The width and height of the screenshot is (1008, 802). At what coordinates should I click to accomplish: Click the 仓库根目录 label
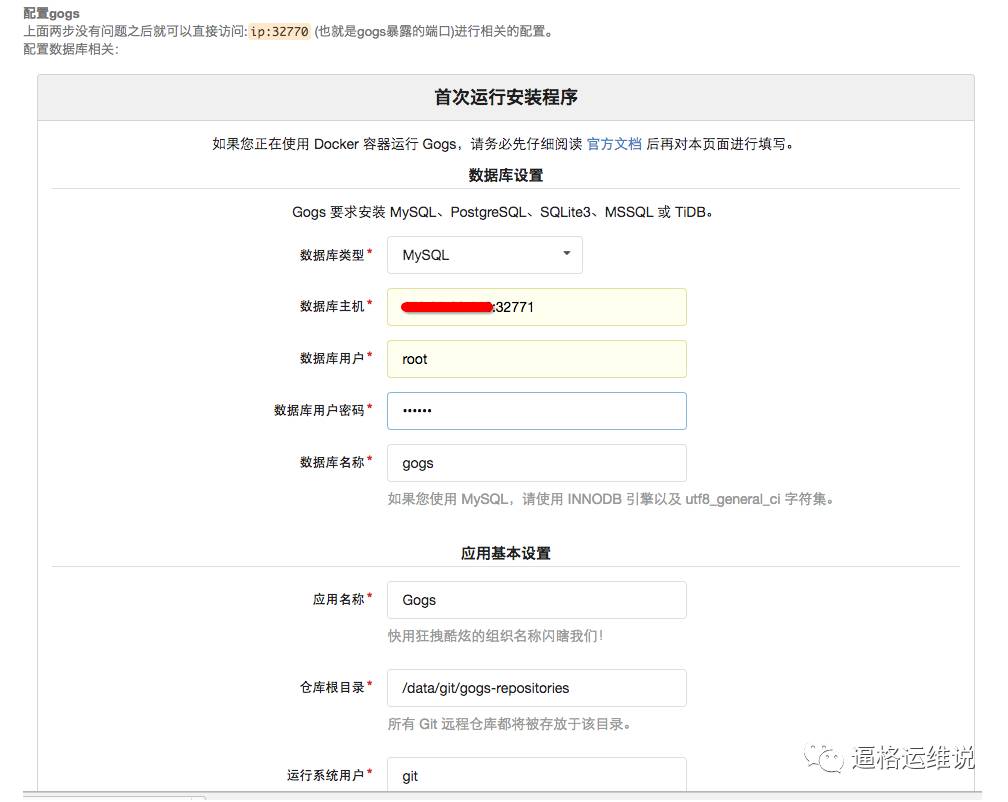(x=332, y=687)
